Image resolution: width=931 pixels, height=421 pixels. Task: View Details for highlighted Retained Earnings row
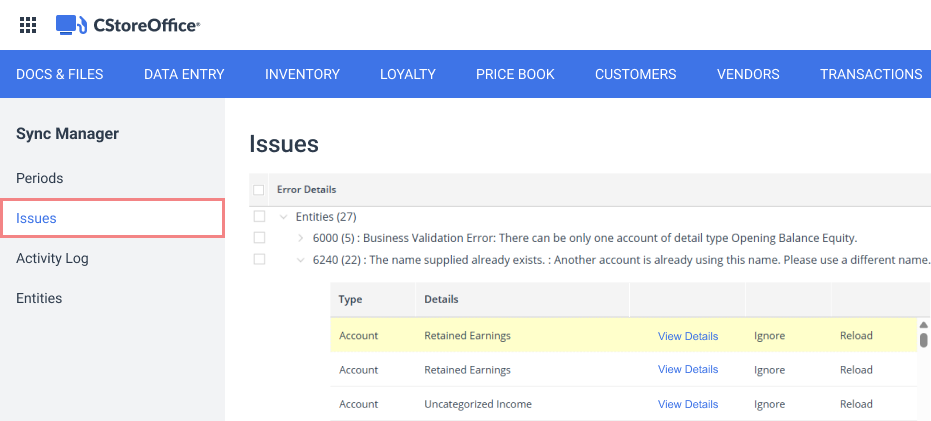click(x=688, y=336)
